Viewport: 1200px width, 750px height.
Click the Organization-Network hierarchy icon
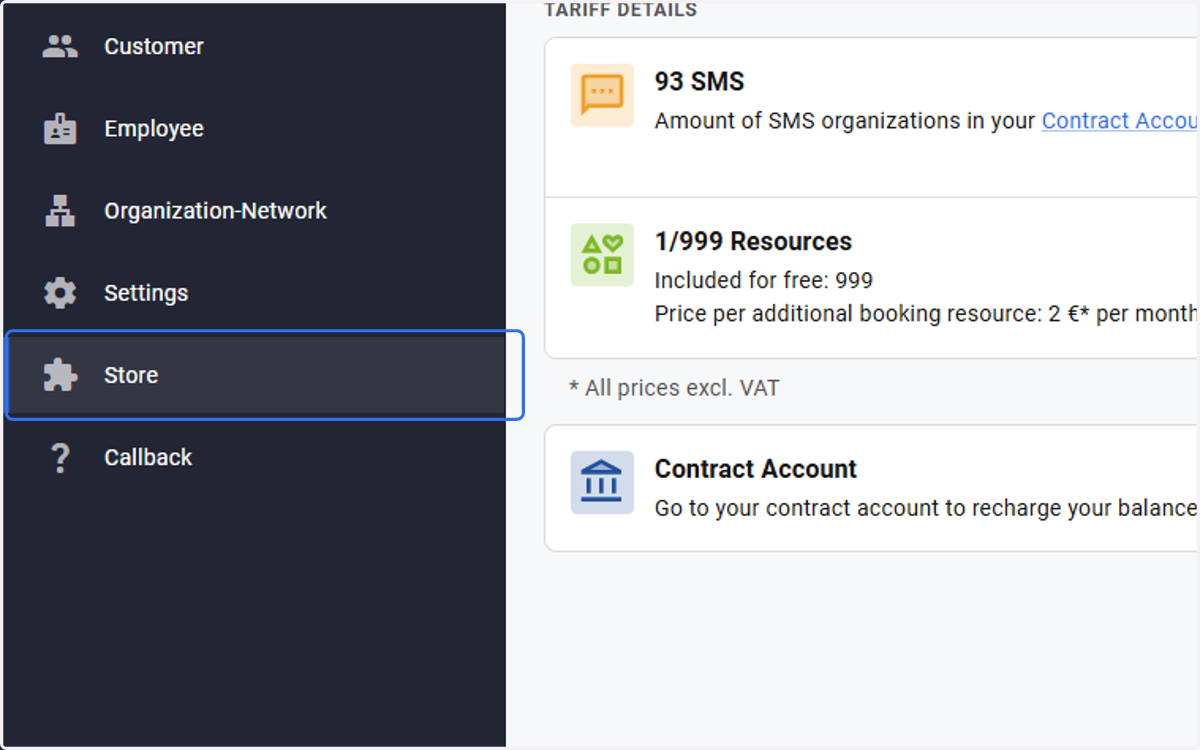click(x=60, y=211)
